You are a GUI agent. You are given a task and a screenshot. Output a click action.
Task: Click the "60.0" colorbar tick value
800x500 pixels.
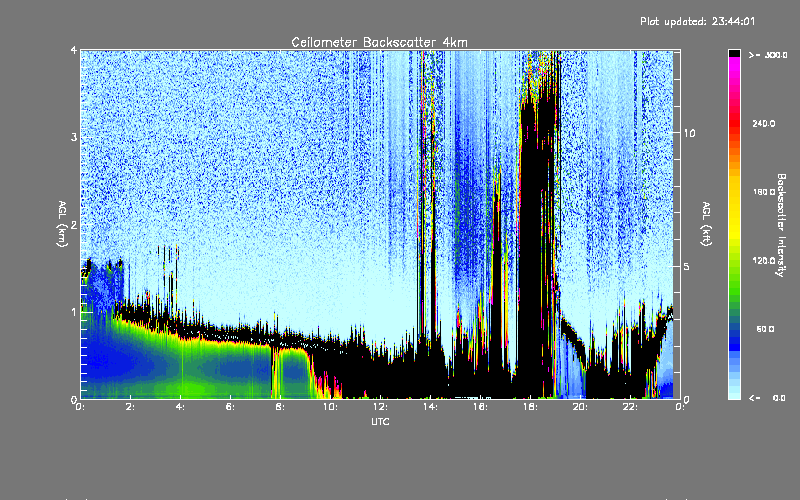765,329
